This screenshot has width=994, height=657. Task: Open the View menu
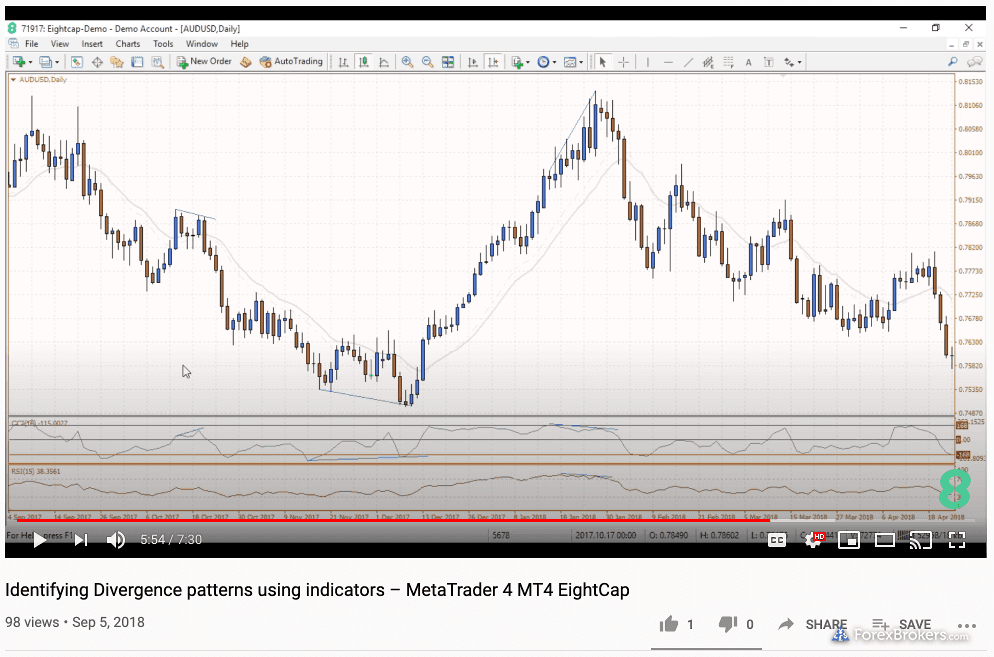[x=60, y=44]
